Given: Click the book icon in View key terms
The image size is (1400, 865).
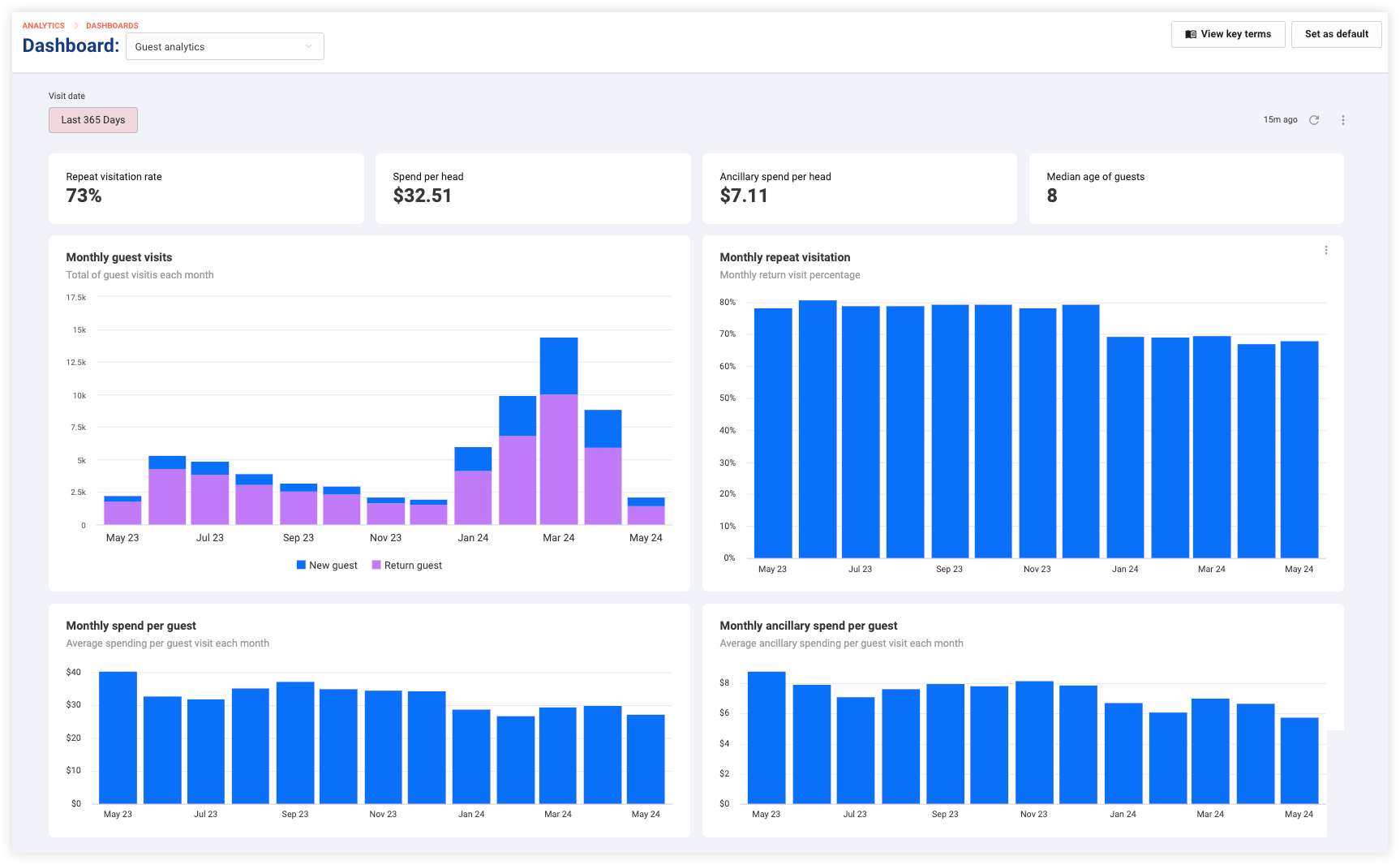Looking at the screenshot, I should pos(1191,34).
